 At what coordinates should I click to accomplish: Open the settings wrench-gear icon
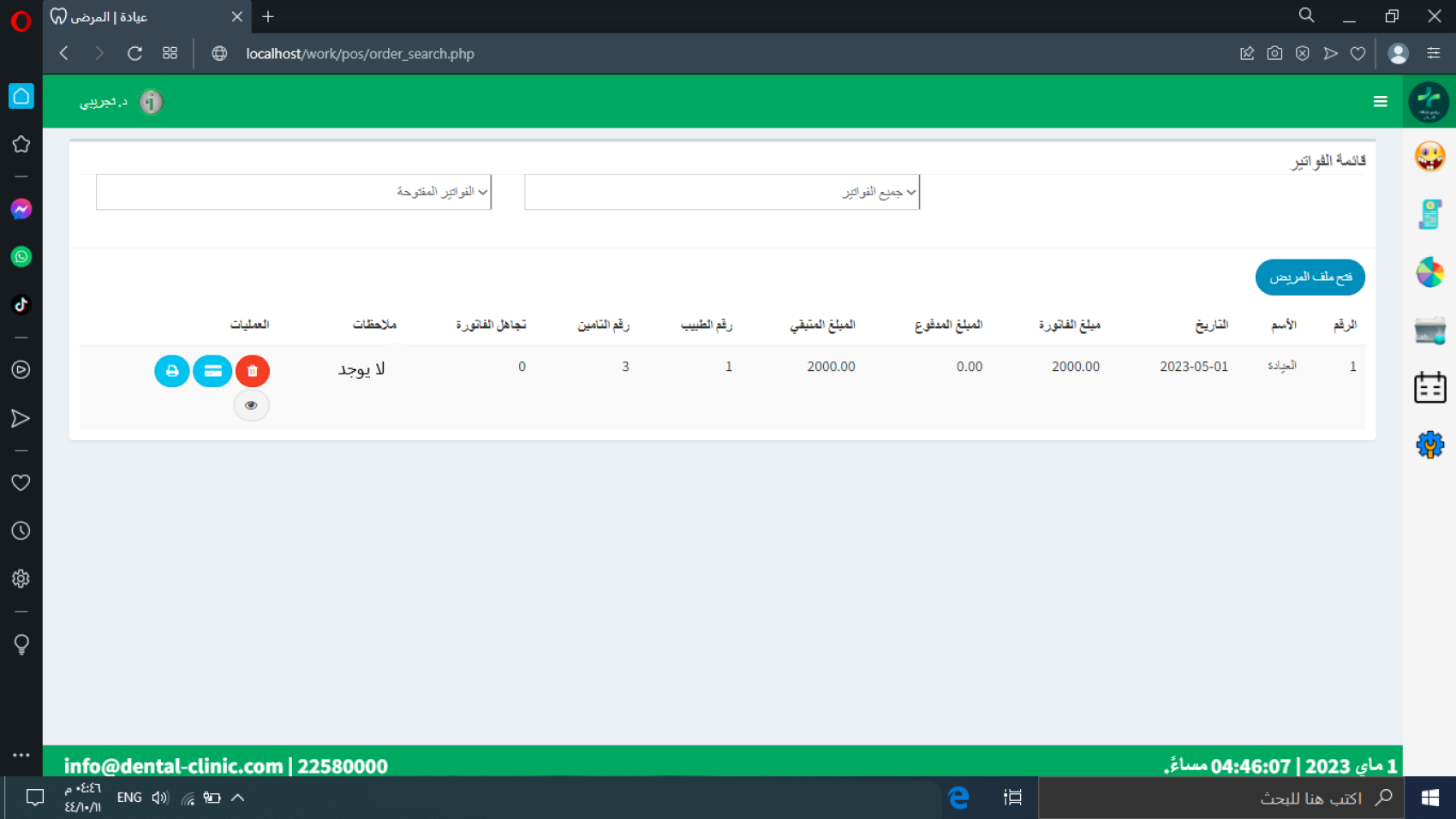[x=1429, y=445]
